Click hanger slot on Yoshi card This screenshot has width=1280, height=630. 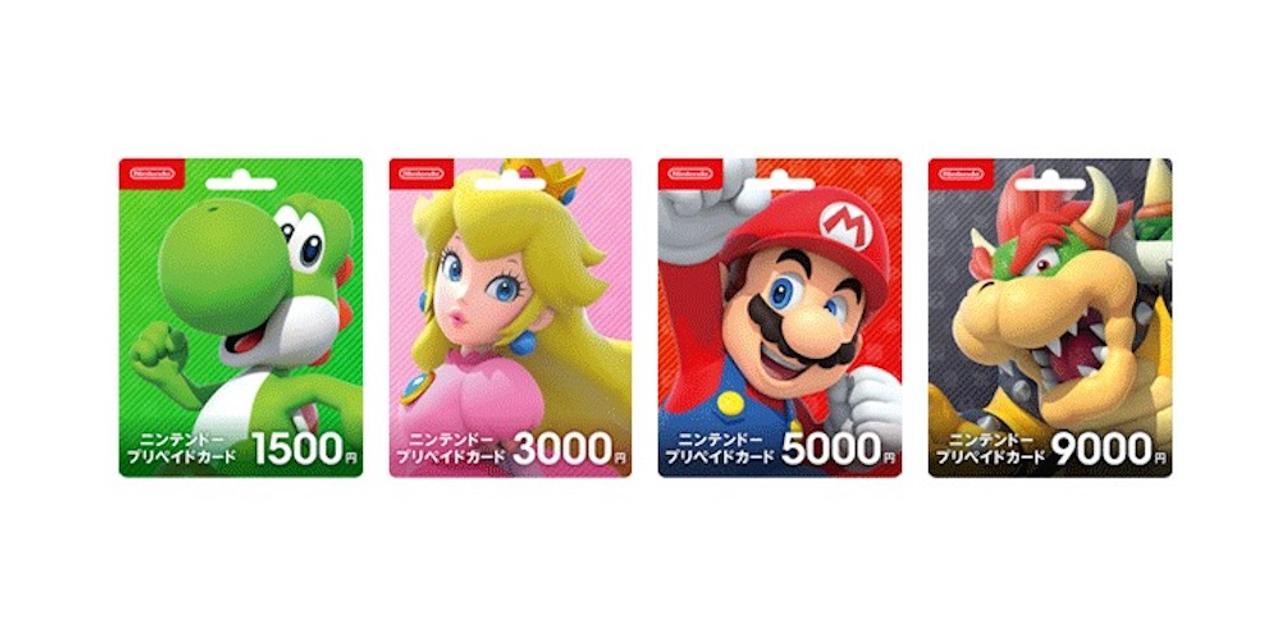click(241, 184)
